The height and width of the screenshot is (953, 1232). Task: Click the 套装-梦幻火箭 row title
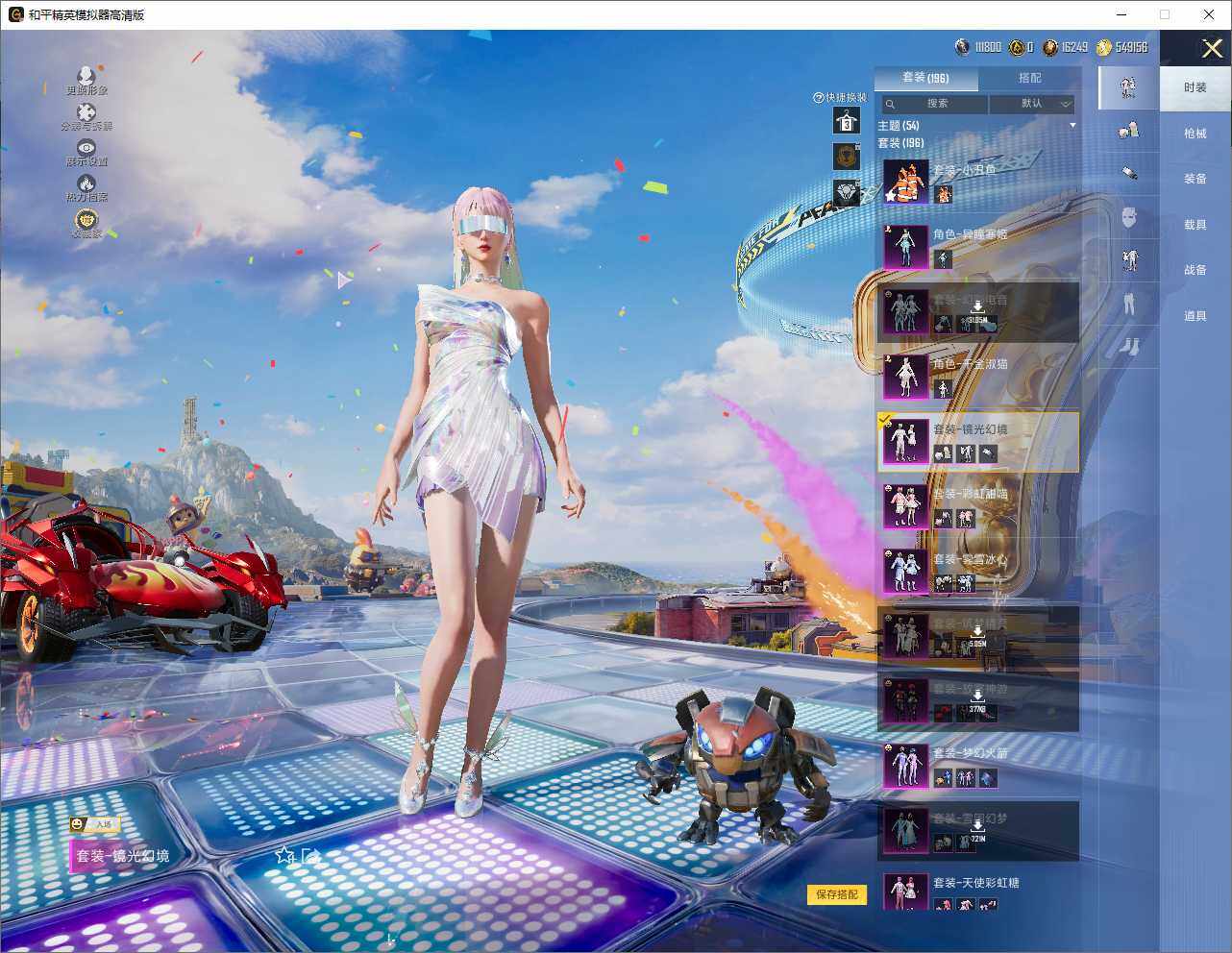pos(971,753)
